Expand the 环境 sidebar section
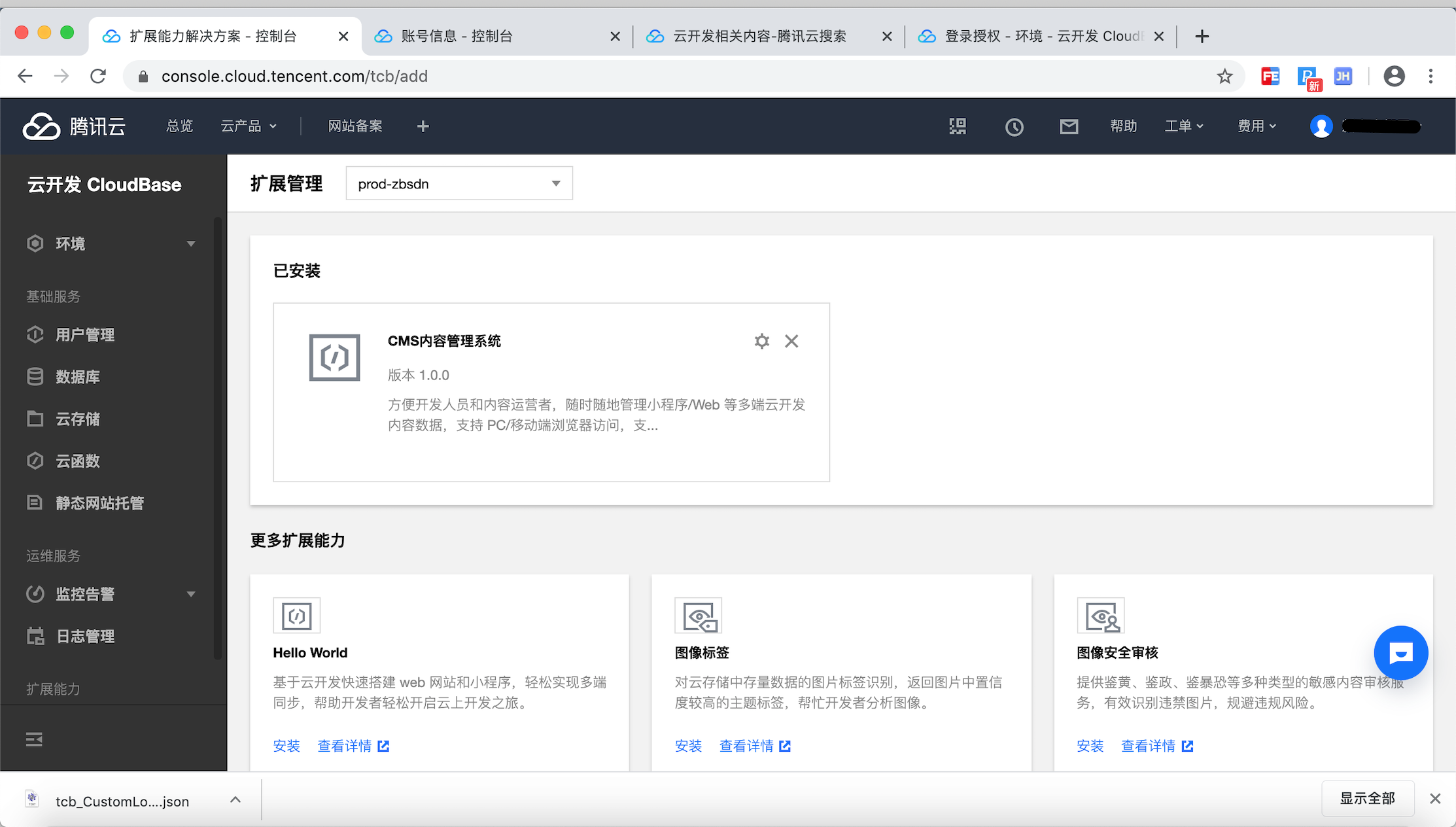Viewport: 1456px width, 827px height. [111, 244]
